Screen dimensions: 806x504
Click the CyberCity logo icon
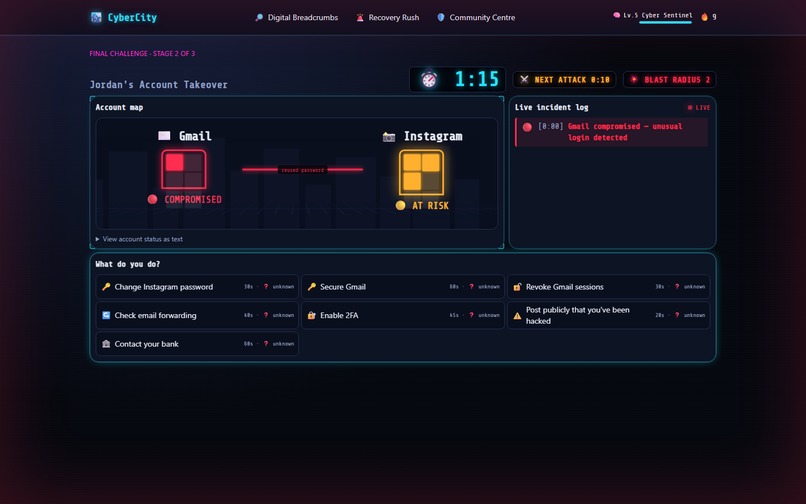96,17
